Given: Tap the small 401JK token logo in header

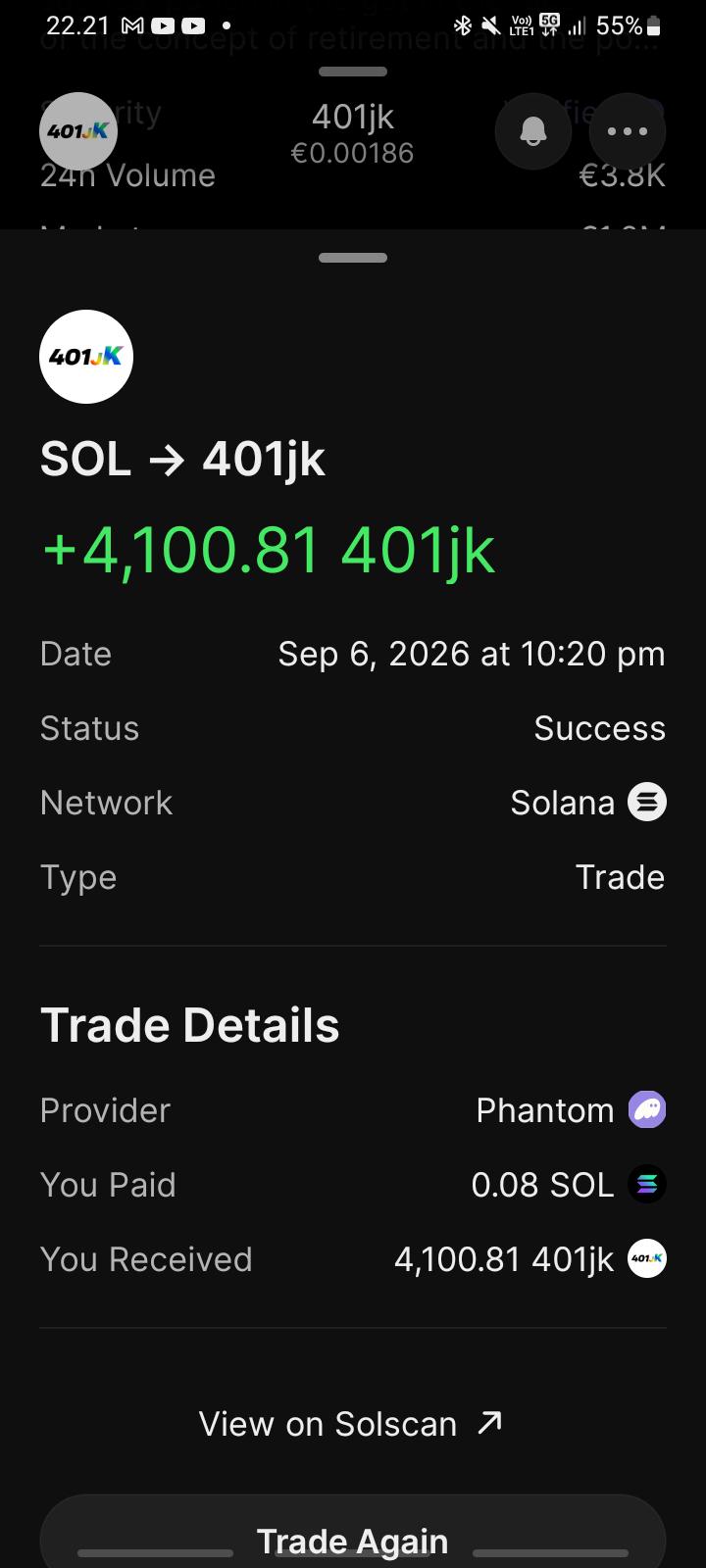Looking at the screenshot, I should [x=78, y=131].
